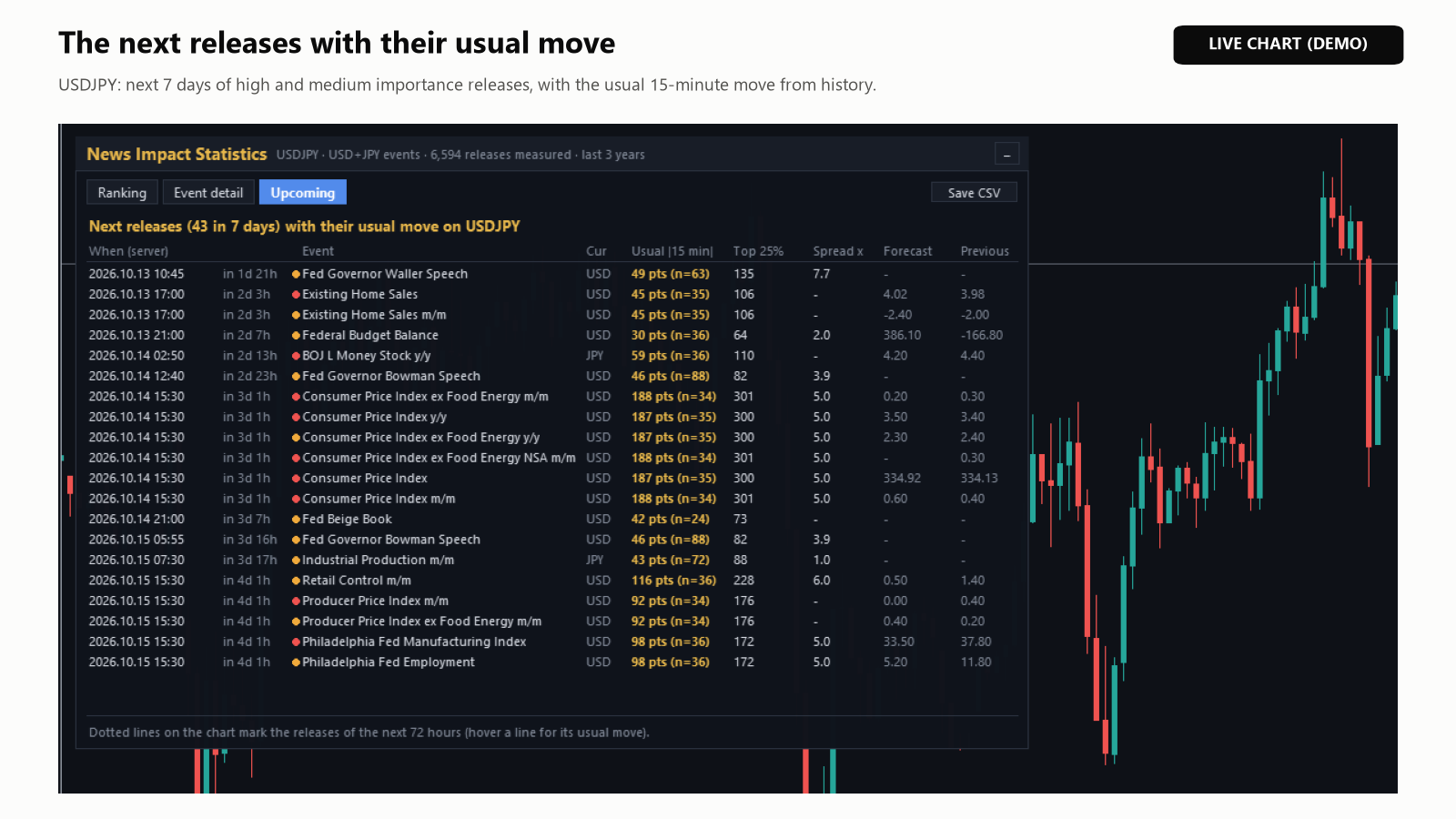Image resolution: width=1456 pixels, height=819 pixels.
Task: Click the previous value -166.80
Action: [982, 336]
